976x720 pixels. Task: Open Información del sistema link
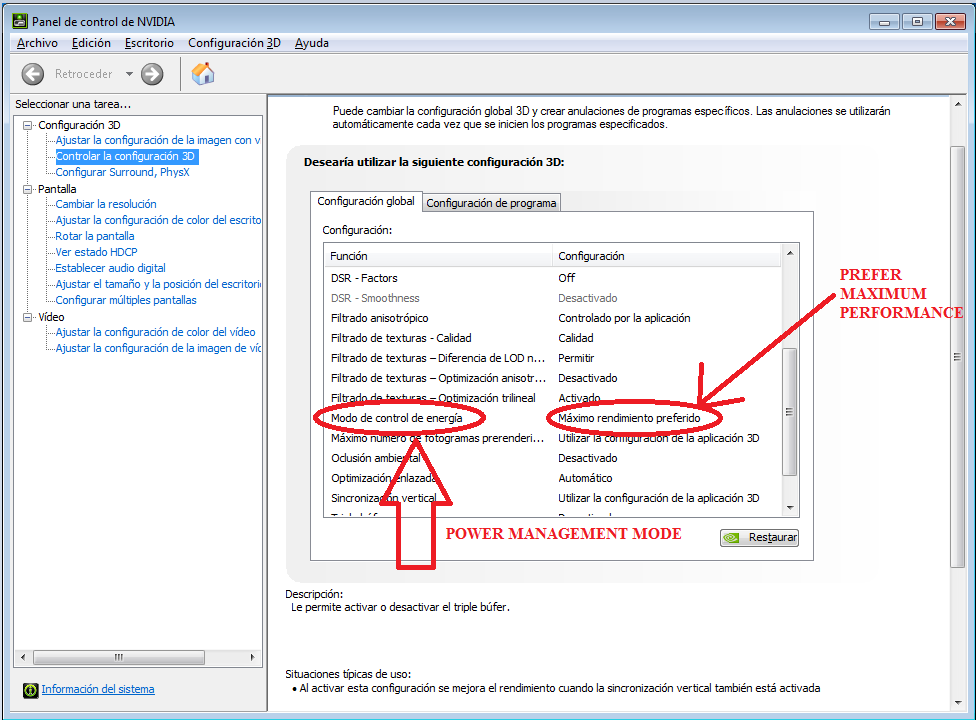point(98,689)
